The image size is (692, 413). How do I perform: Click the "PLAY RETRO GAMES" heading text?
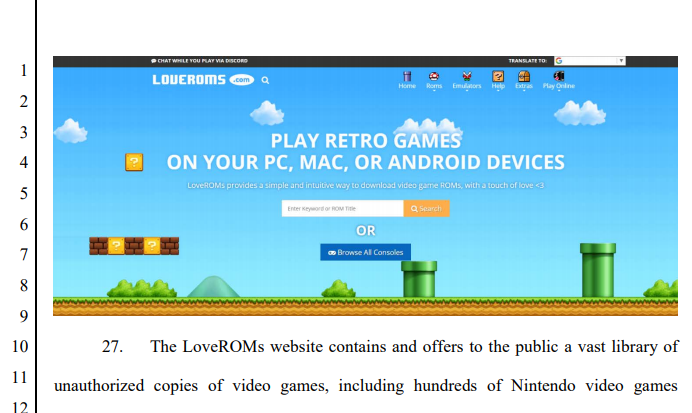(x=365, y=141)
